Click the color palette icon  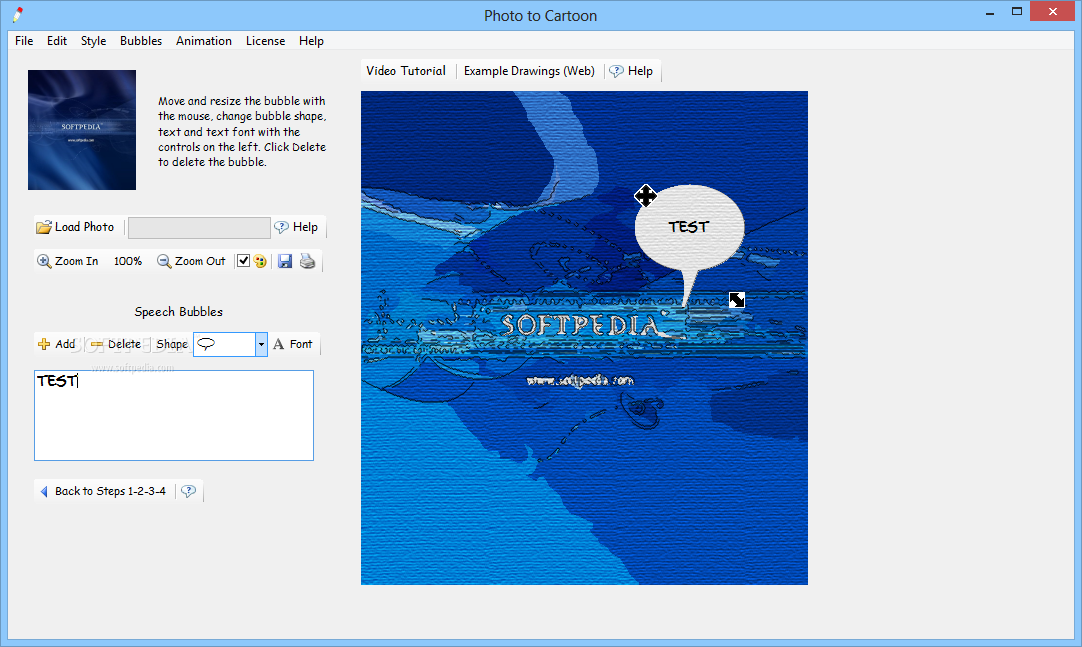[x=260, y=261]
